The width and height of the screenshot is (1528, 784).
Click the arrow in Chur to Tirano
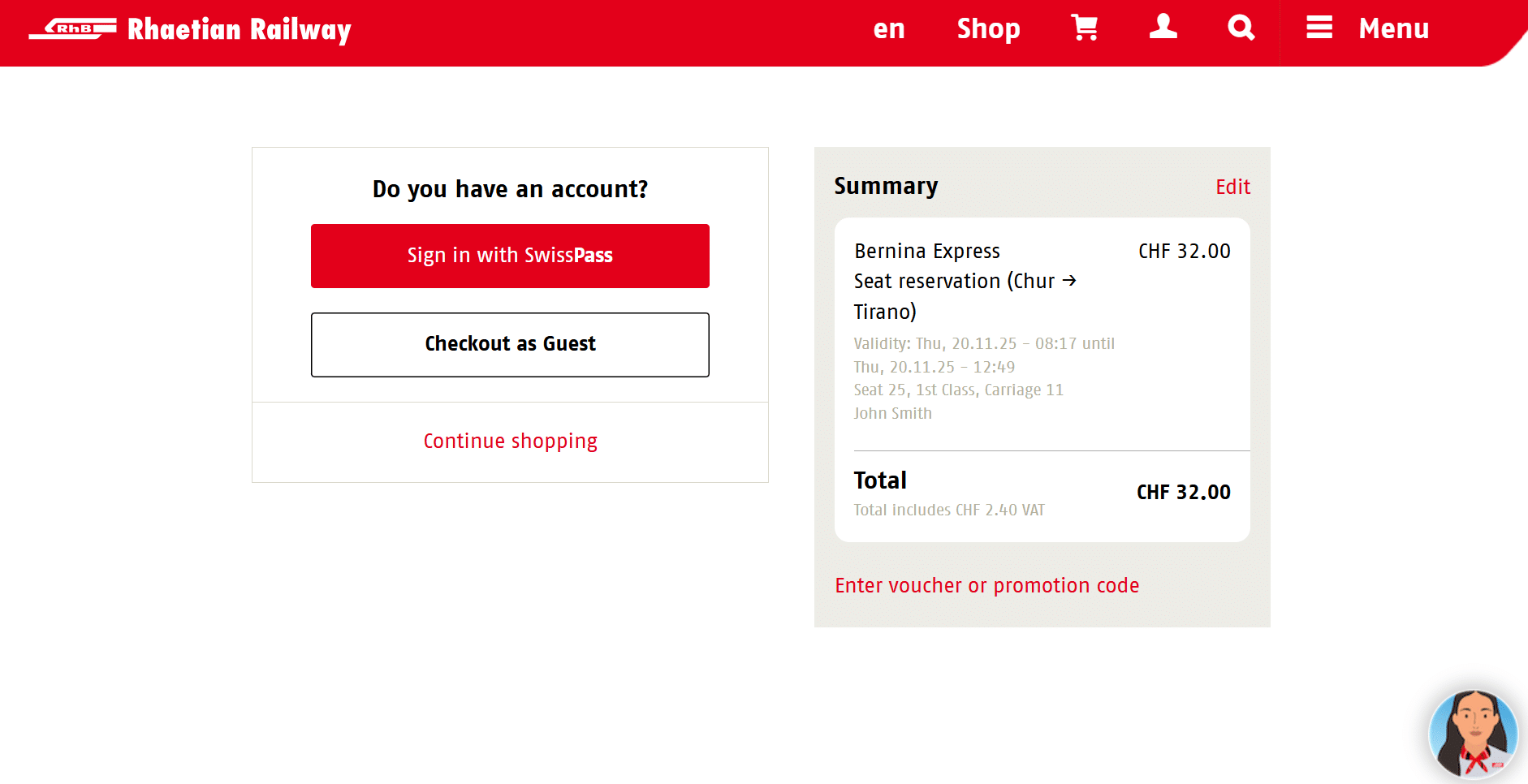pos(1069,280)
